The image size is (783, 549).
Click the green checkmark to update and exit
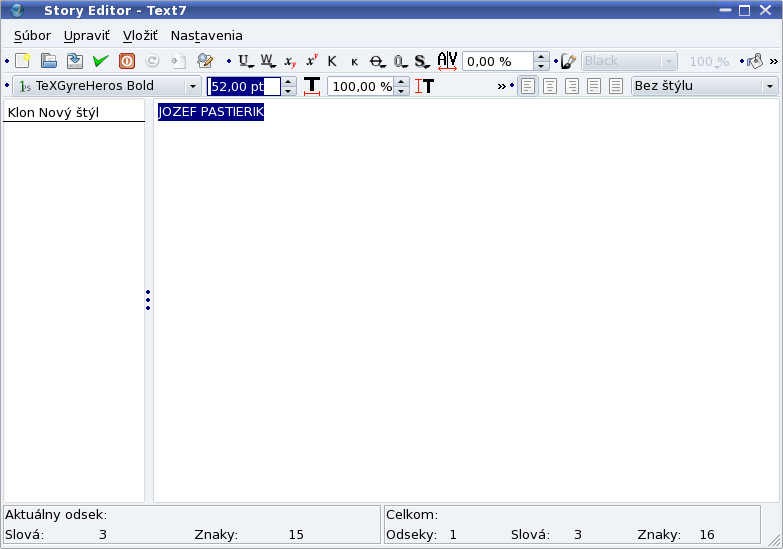point(100,61)
